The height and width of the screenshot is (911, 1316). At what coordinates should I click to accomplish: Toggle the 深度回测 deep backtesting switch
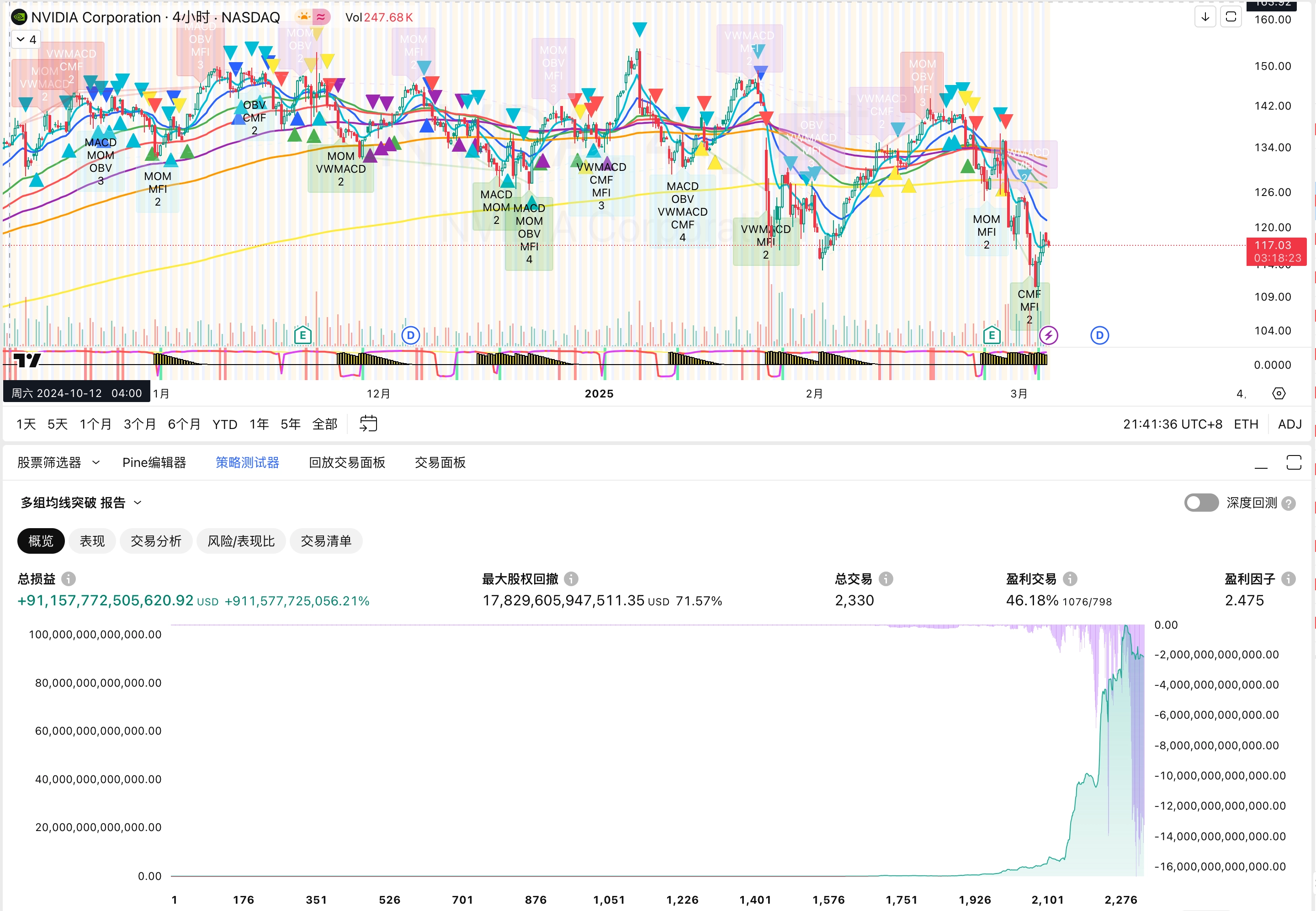point(1201,503)
